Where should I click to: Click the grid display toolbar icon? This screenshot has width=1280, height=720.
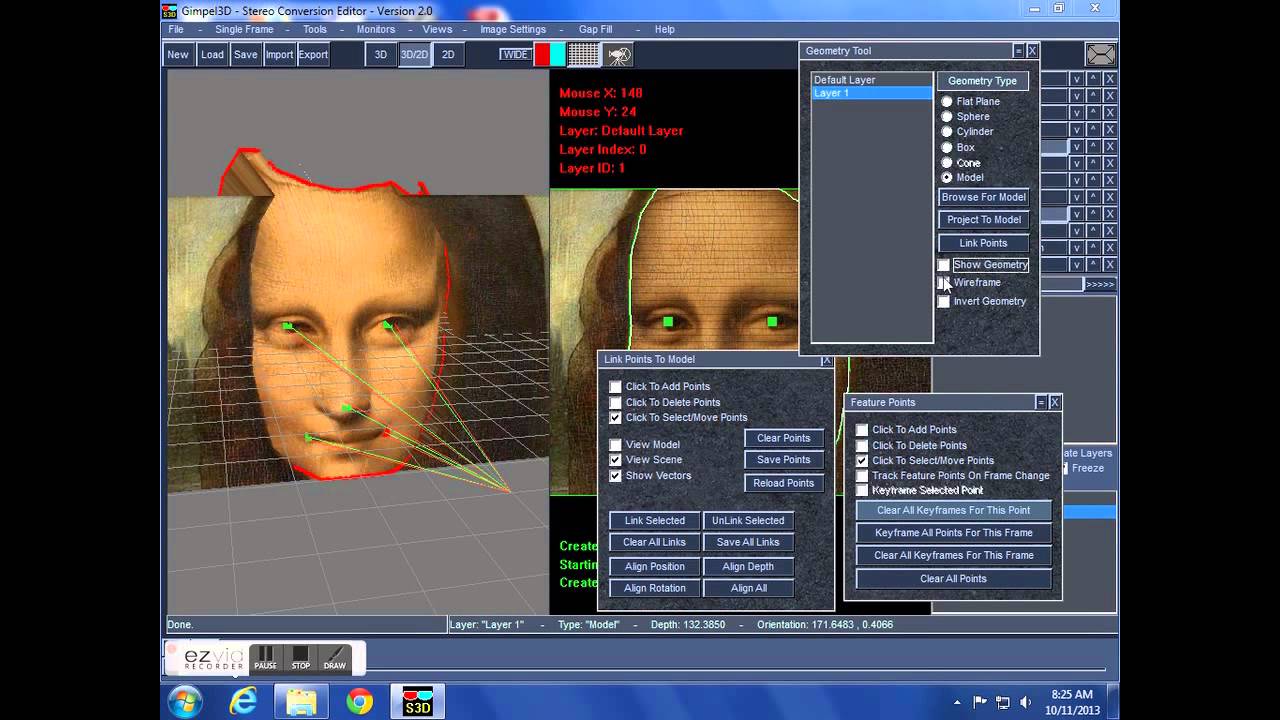[x=584, y=55]
